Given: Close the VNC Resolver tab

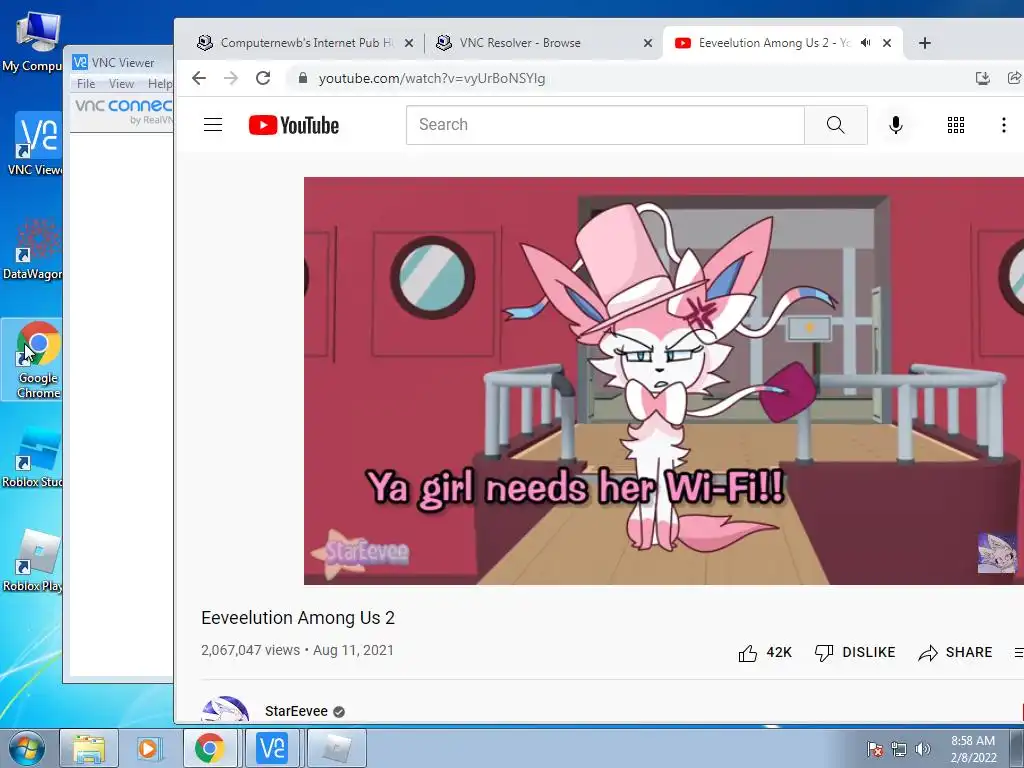Looking at the screenshot, I should (648, 43).
